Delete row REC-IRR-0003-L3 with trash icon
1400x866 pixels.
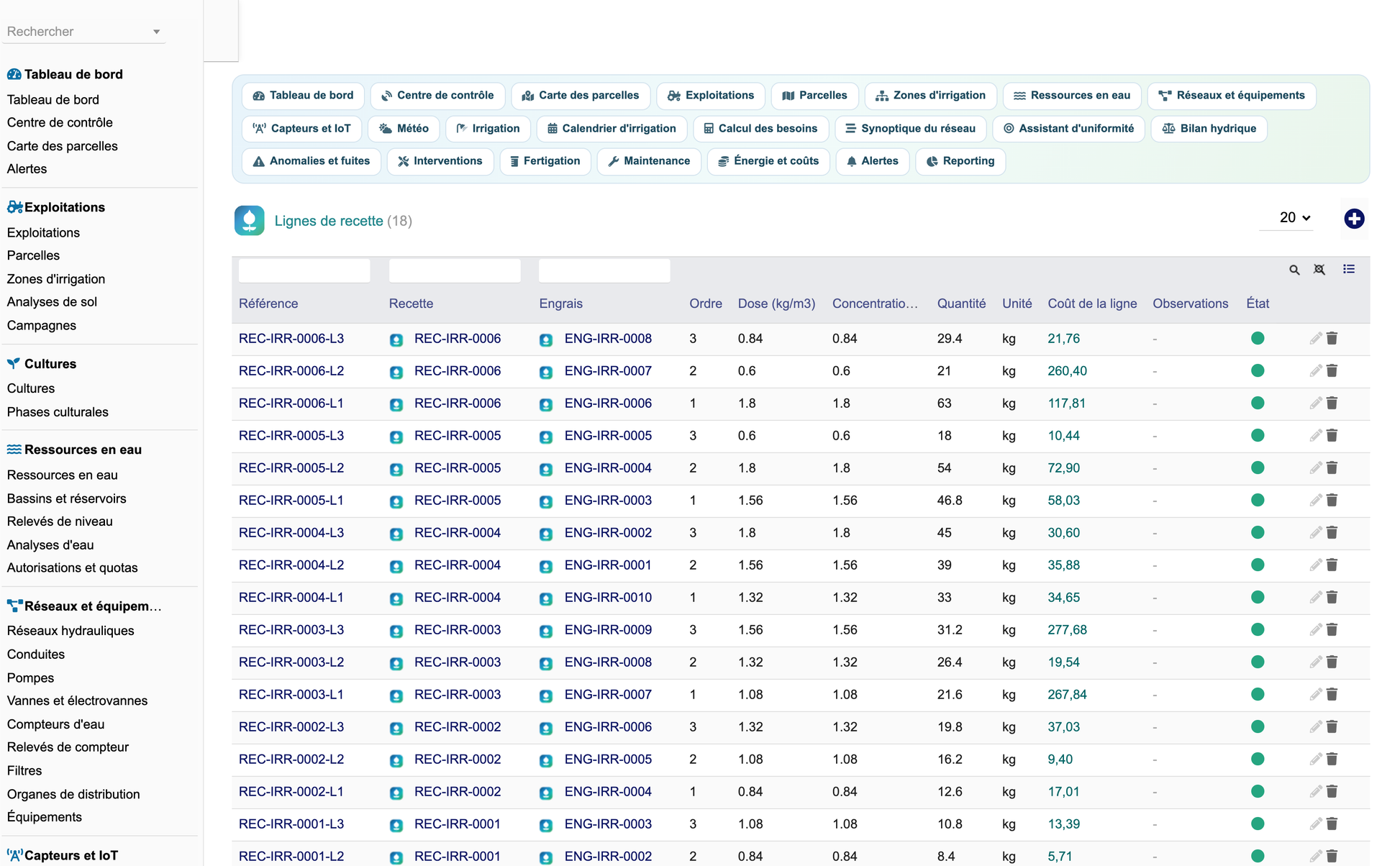click(1332, 629)
